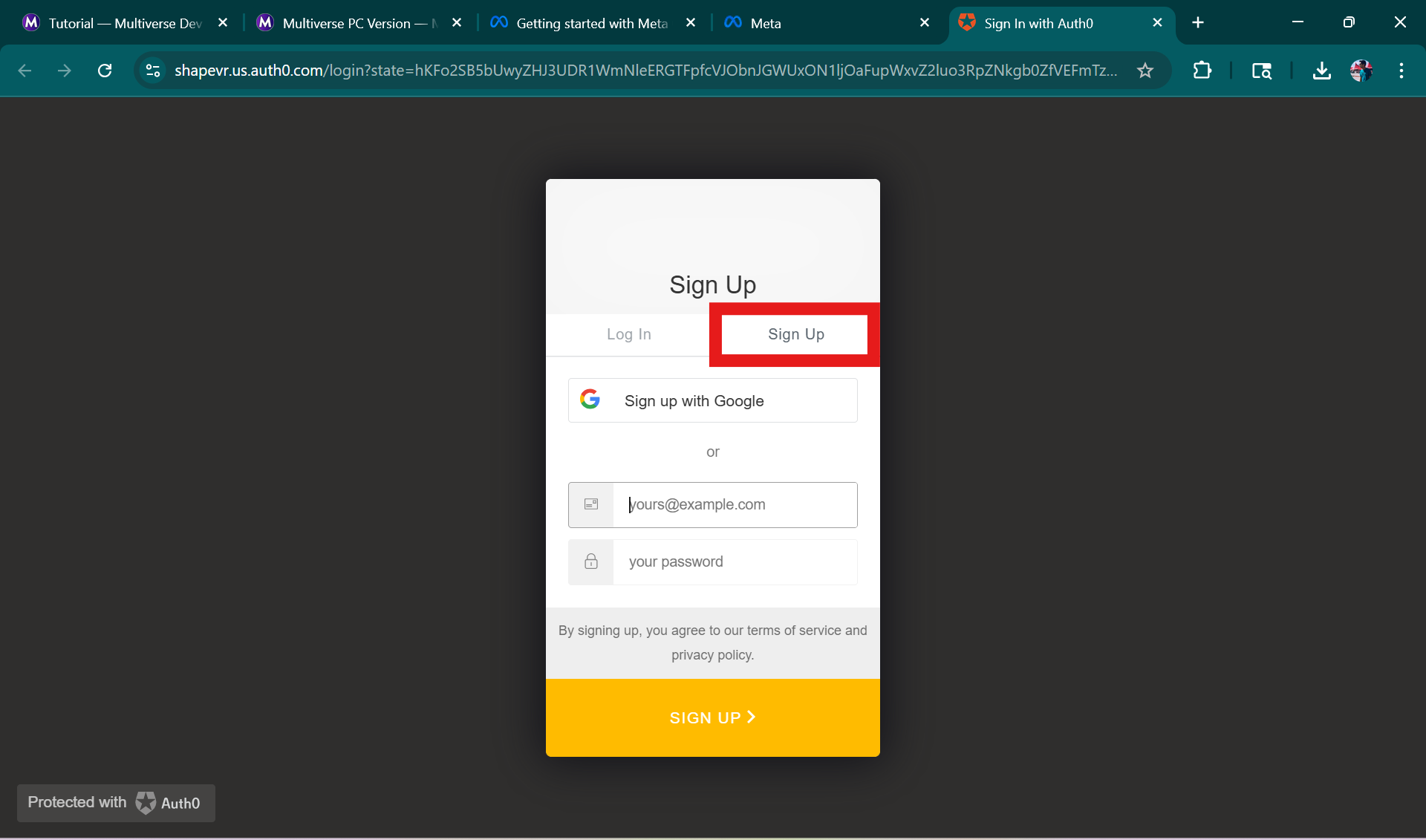The width and height of the screenshot is (1426, 840).
Task: Bookmark this page with star icon
Action: 1145,71
